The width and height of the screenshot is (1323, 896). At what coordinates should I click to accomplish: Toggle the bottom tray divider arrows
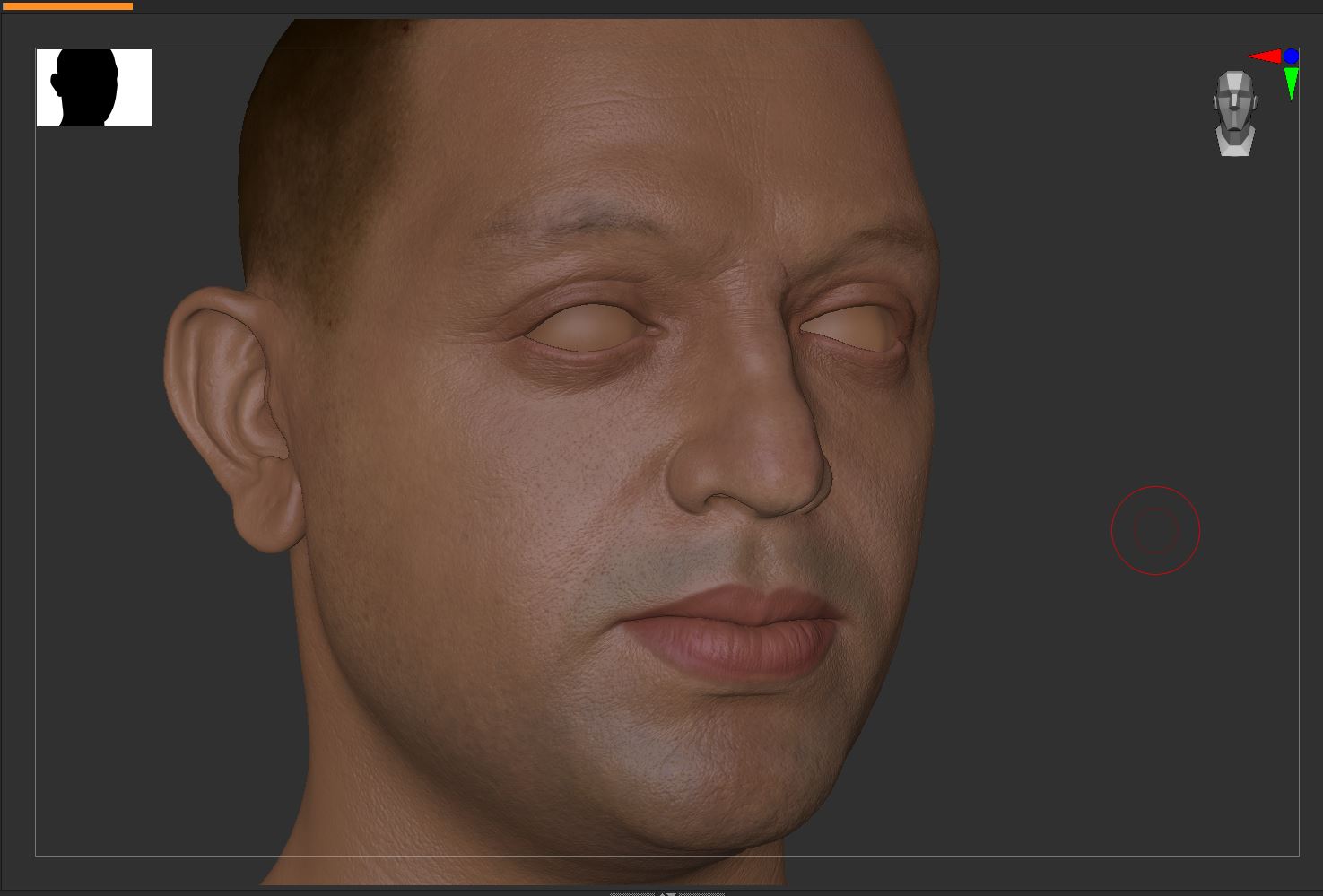pyautogui.click(x=666, y=892)
